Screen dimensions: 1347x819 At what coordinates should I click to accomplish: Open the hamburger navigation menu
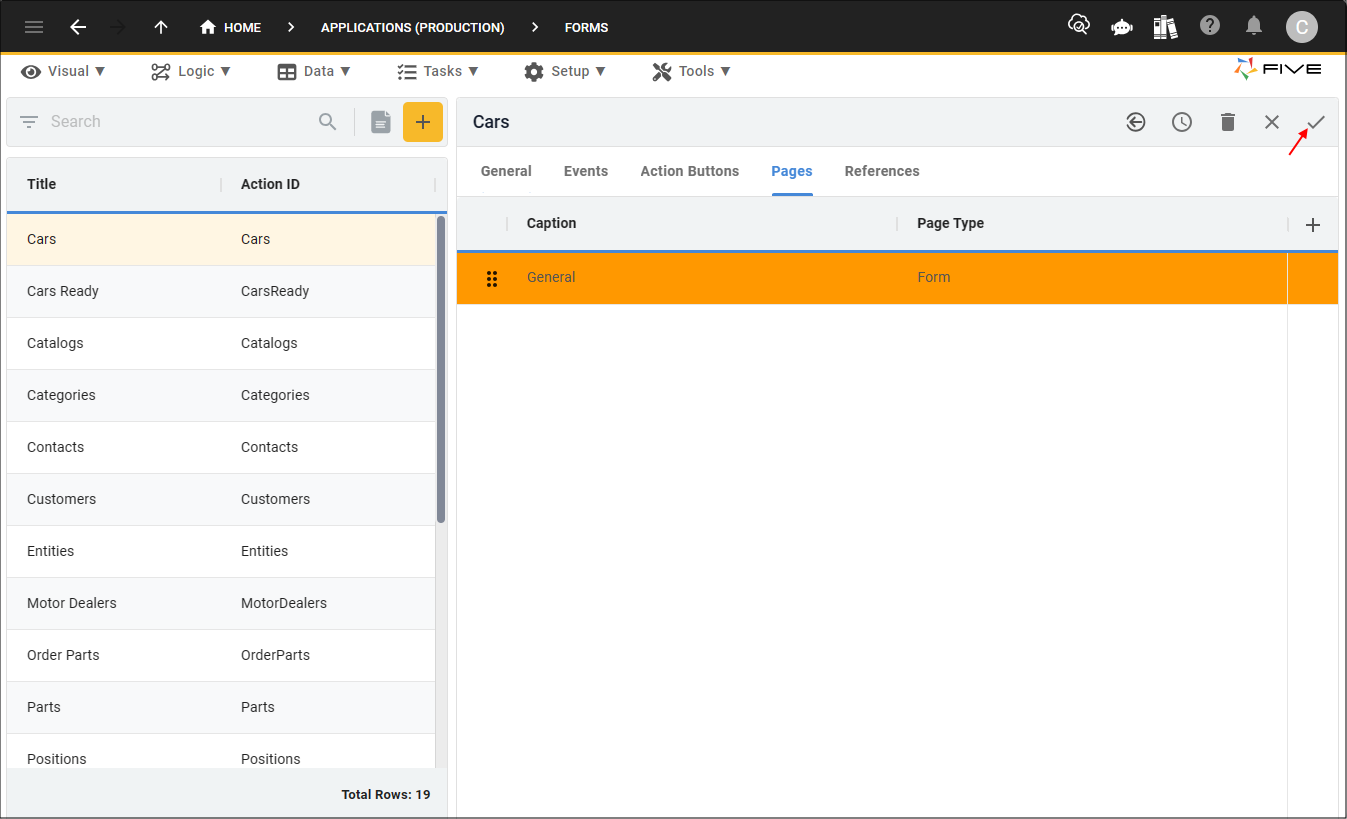point(34,27)
